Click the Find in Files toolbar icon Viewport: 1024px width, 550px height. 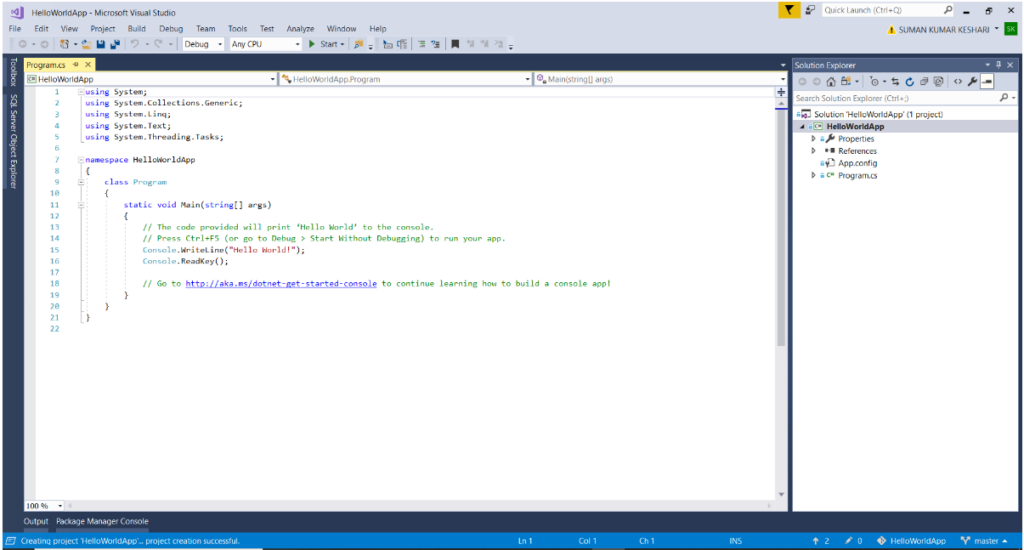pos(359,44)
